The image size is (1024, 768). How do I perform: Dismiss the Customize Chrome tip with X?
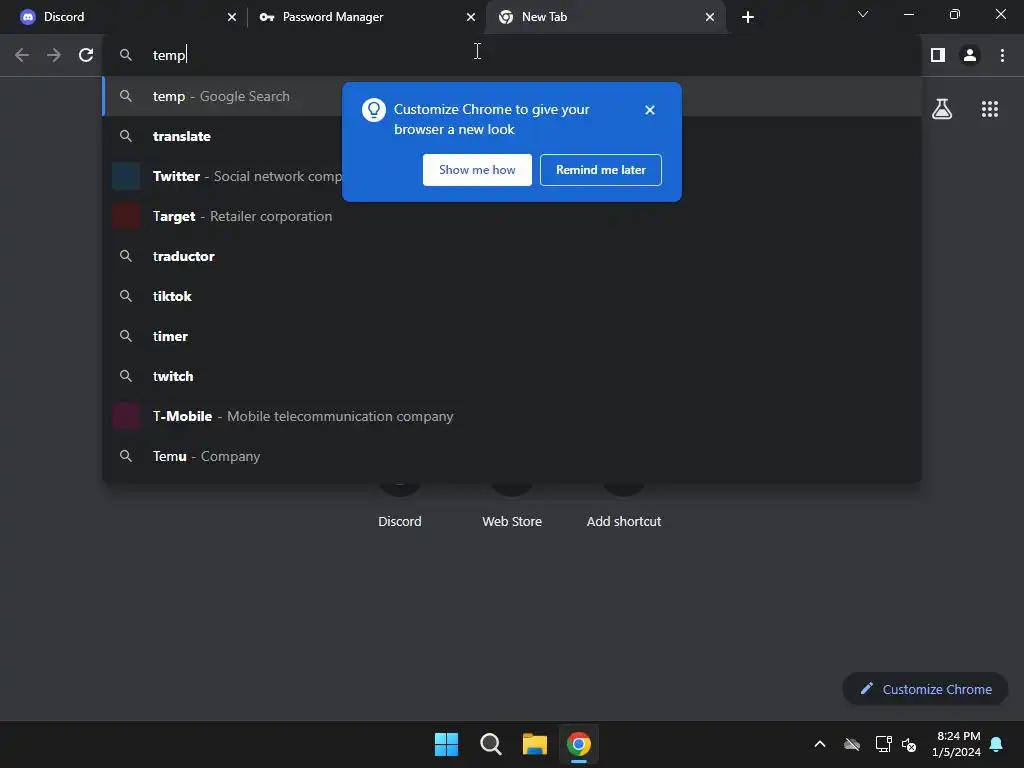[649, 110]
